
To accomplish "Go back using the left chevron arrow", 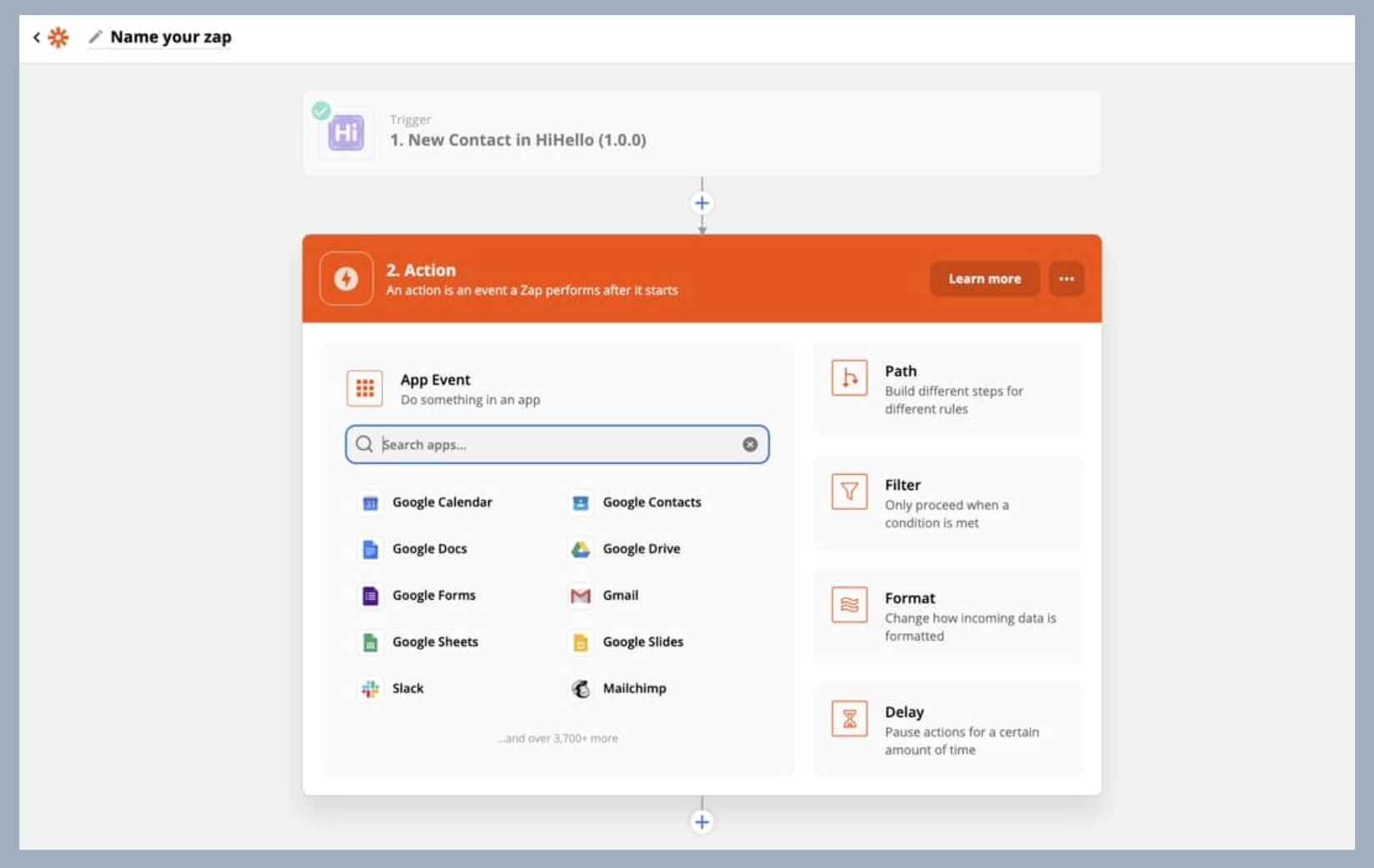I will 37,37.
